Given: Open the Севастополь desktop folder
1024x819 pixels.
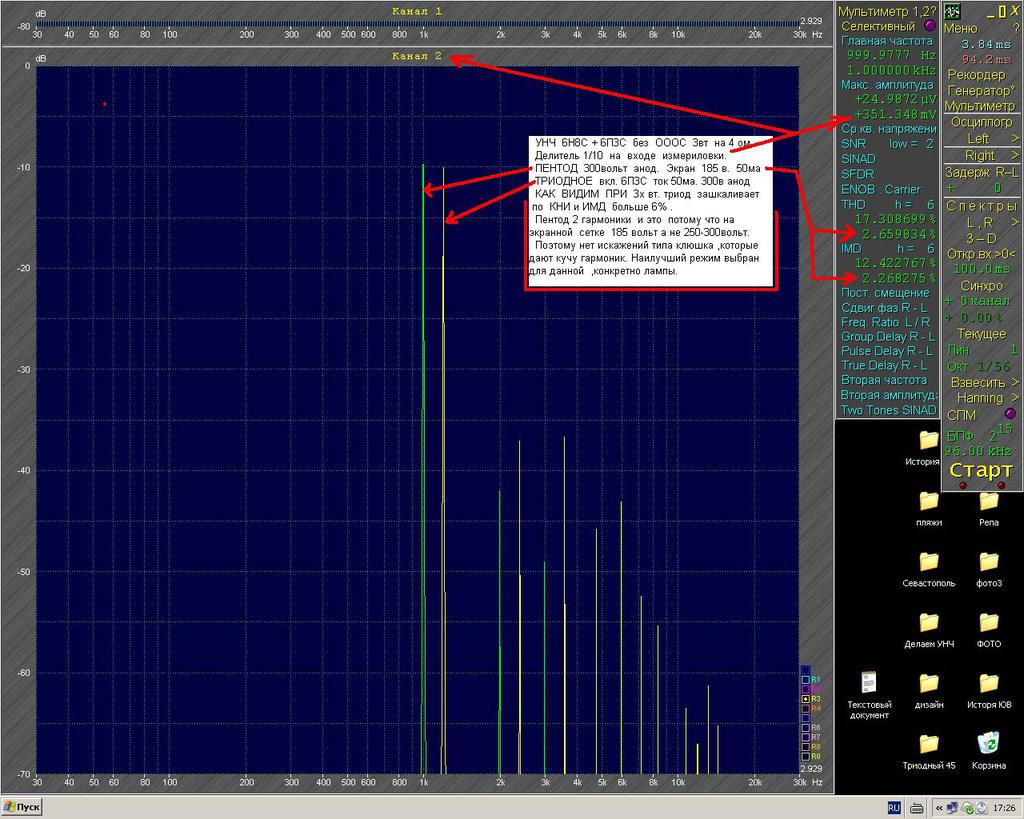Looking at the screenshot, I should tap(929, 568).
